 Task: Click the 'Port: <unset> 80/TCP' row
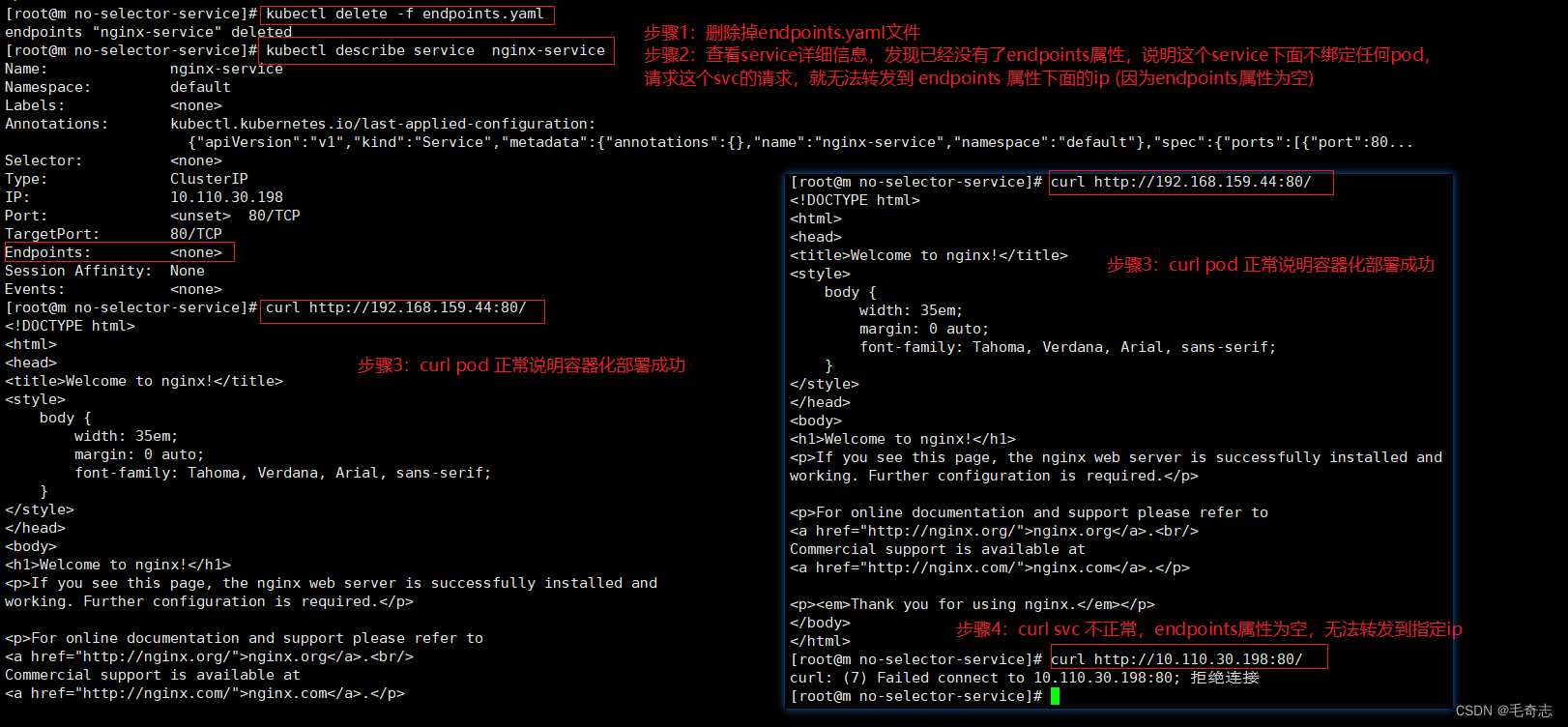coord(153,216)
